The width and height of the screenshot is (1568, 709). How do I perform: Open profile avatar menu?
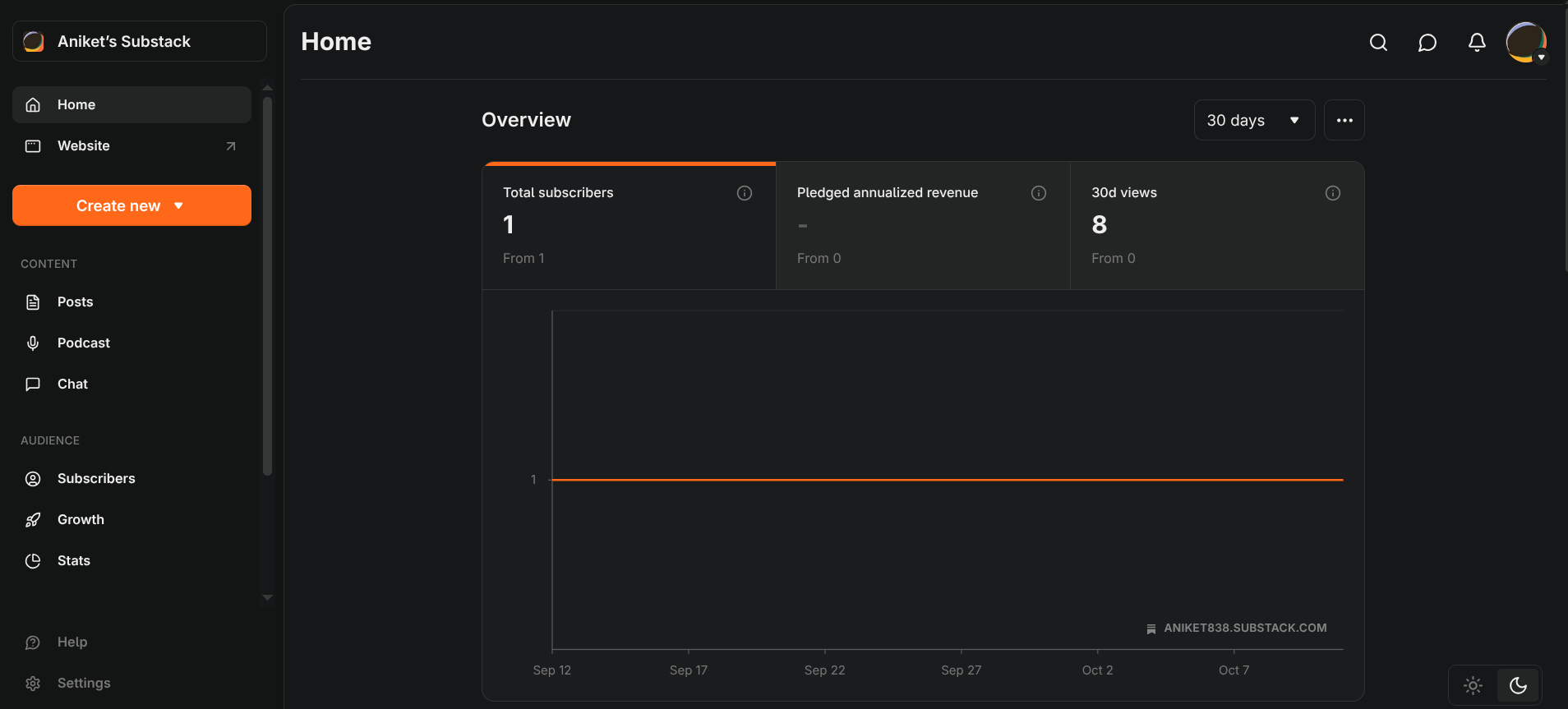(1526, 43)
